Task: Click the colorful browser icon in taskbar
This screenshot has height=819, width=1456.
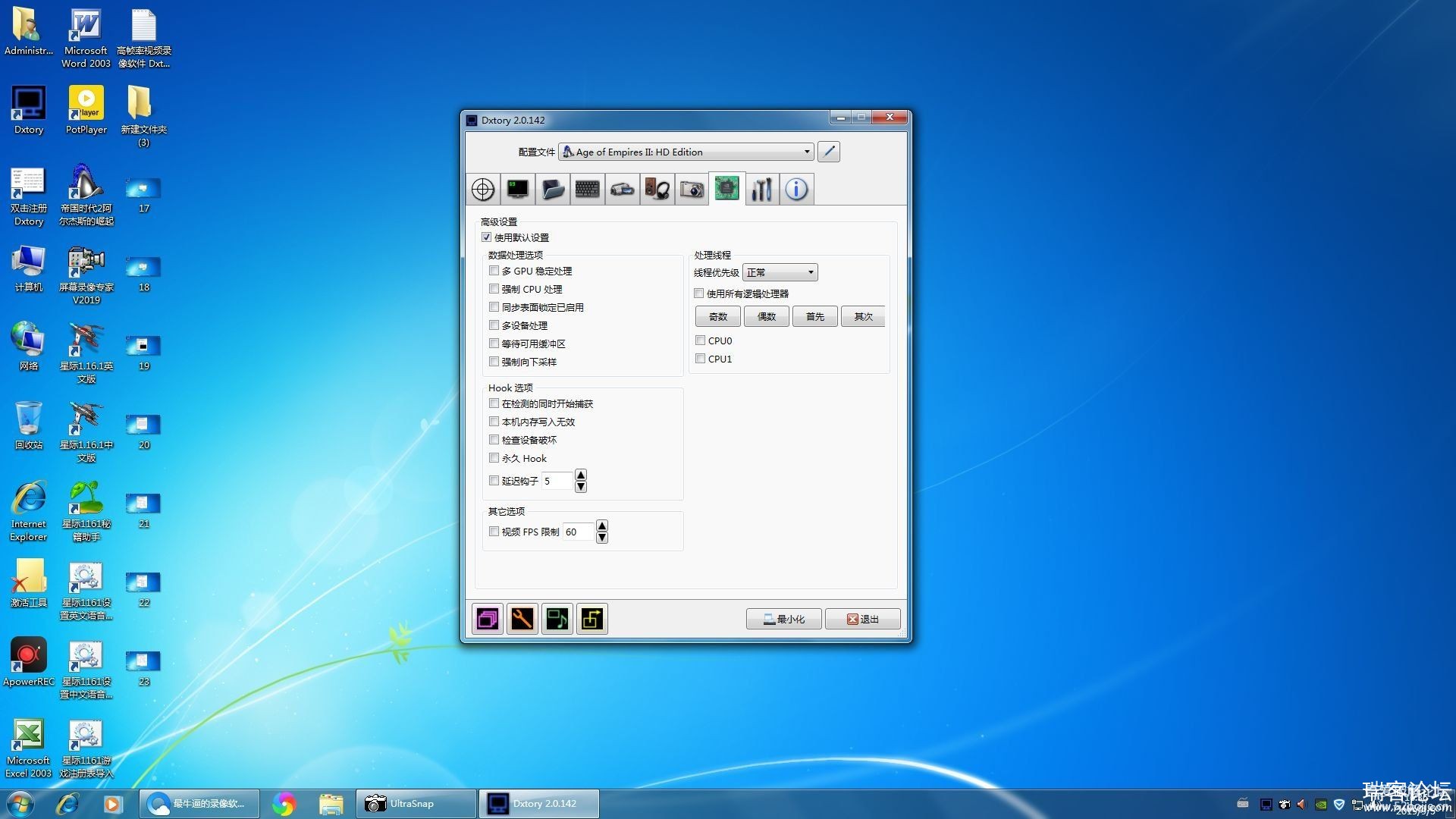Action: coord(284,804)
